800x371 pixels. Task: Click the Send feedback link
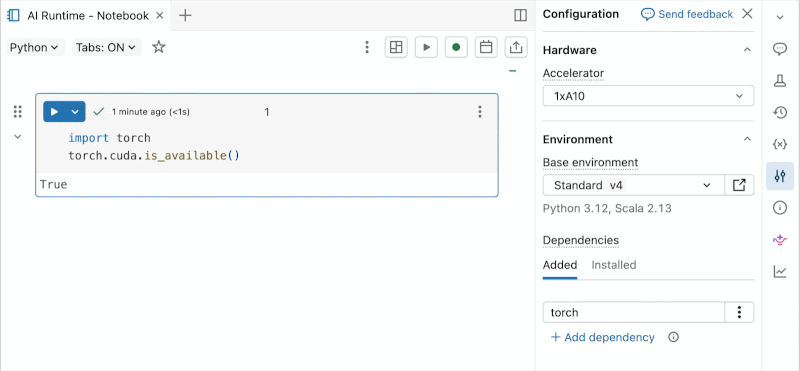click(687, 14)
